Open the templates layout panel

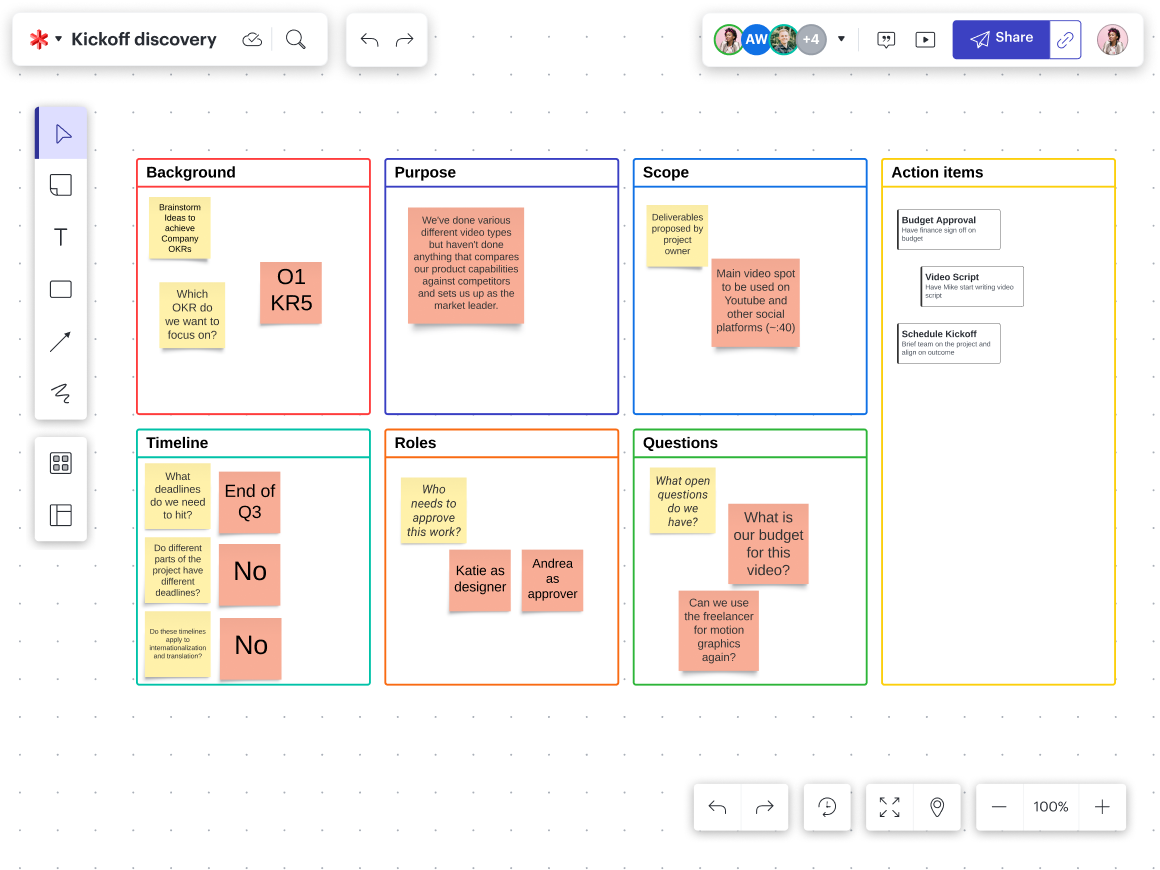(61, 515)
